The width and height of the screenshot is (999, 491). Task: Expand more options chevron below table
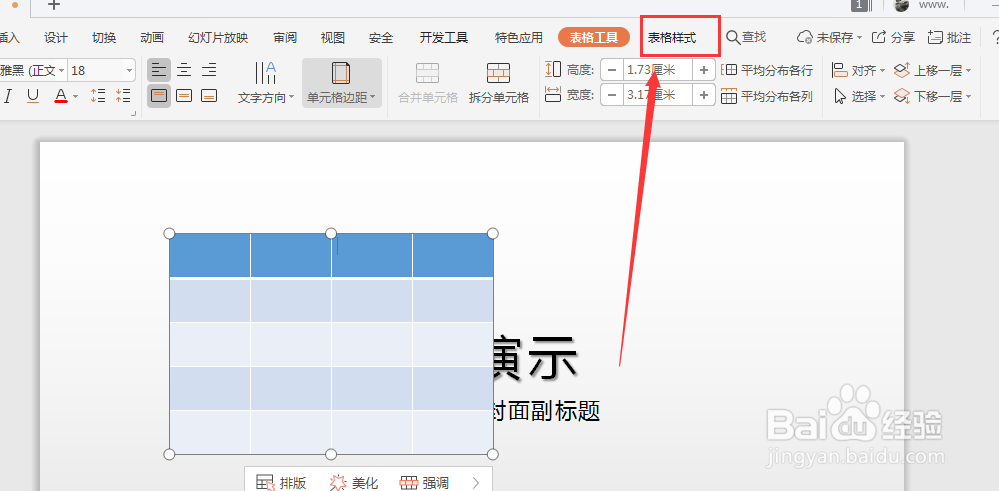tap(476, 483)
